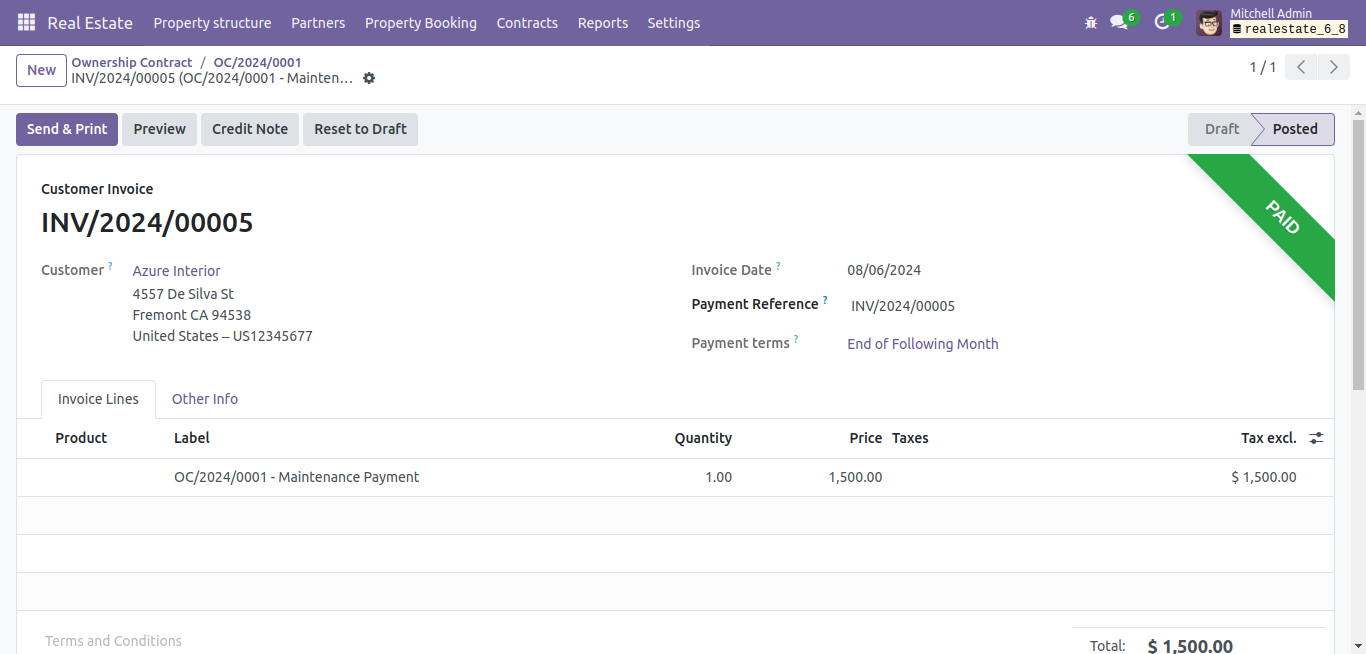Open column options adjust icon

pyautogui.click(x=1316, y=438)
